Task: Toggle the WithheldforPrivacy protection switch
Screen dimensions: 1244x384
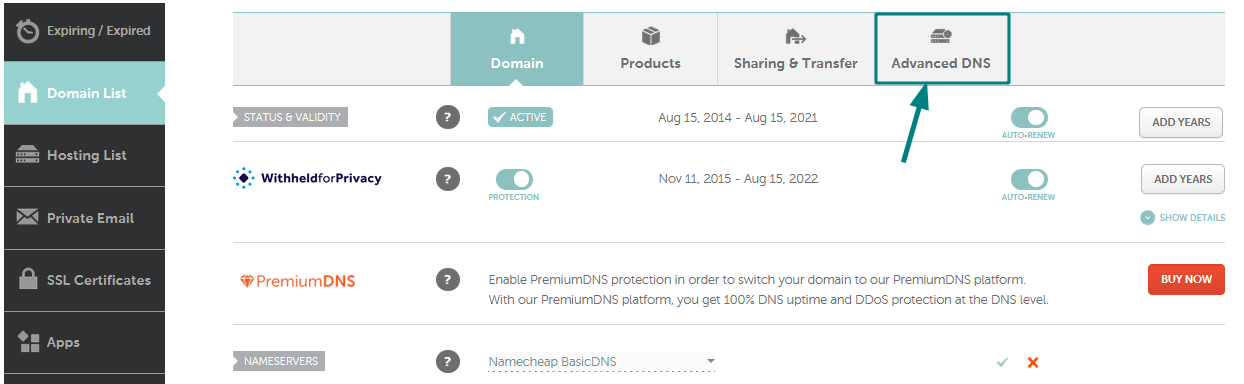Action: coord(514,179)
